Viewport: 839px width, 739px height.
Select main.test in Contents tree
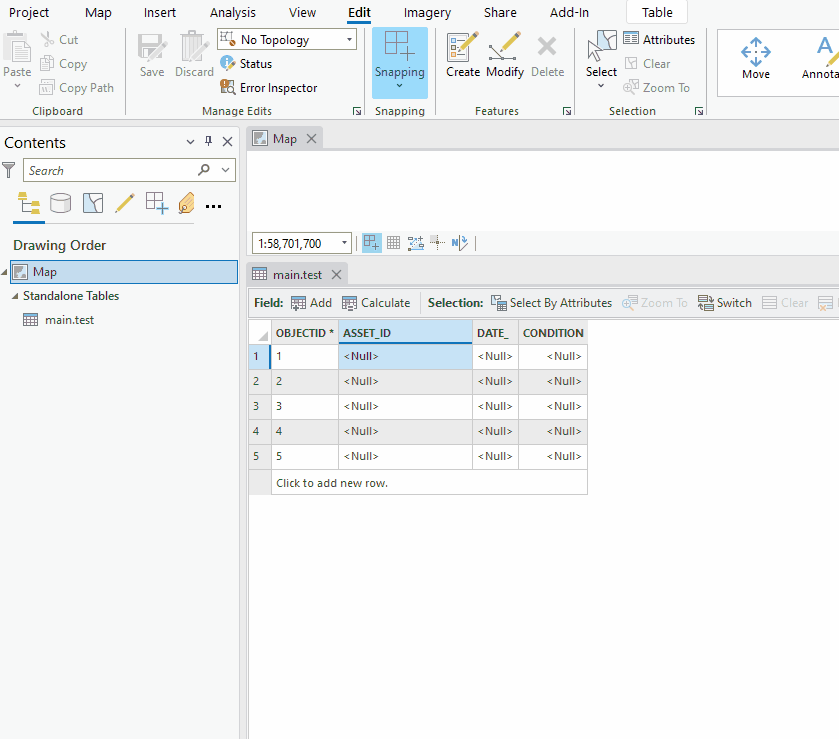[69, 320]
